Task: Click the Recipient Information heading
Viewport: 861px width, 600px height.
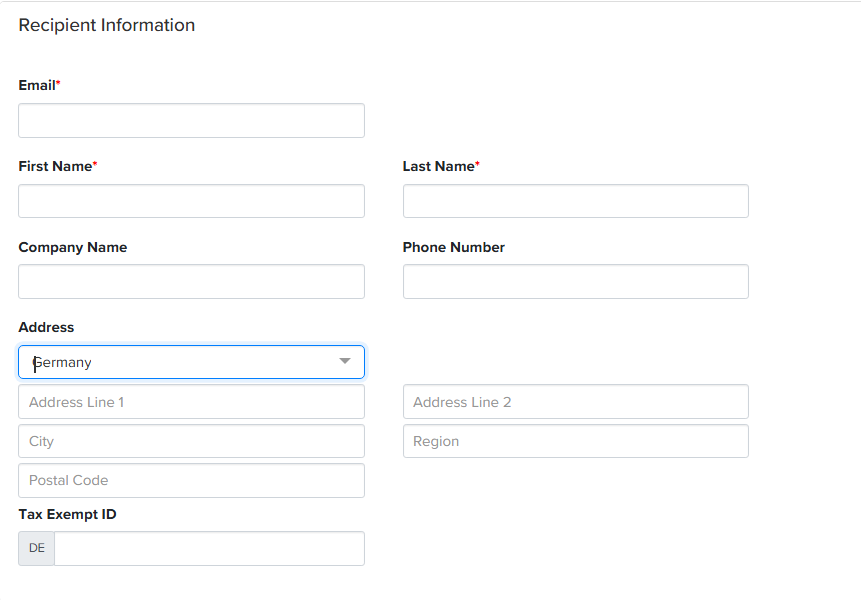Action: click(107, 25)
